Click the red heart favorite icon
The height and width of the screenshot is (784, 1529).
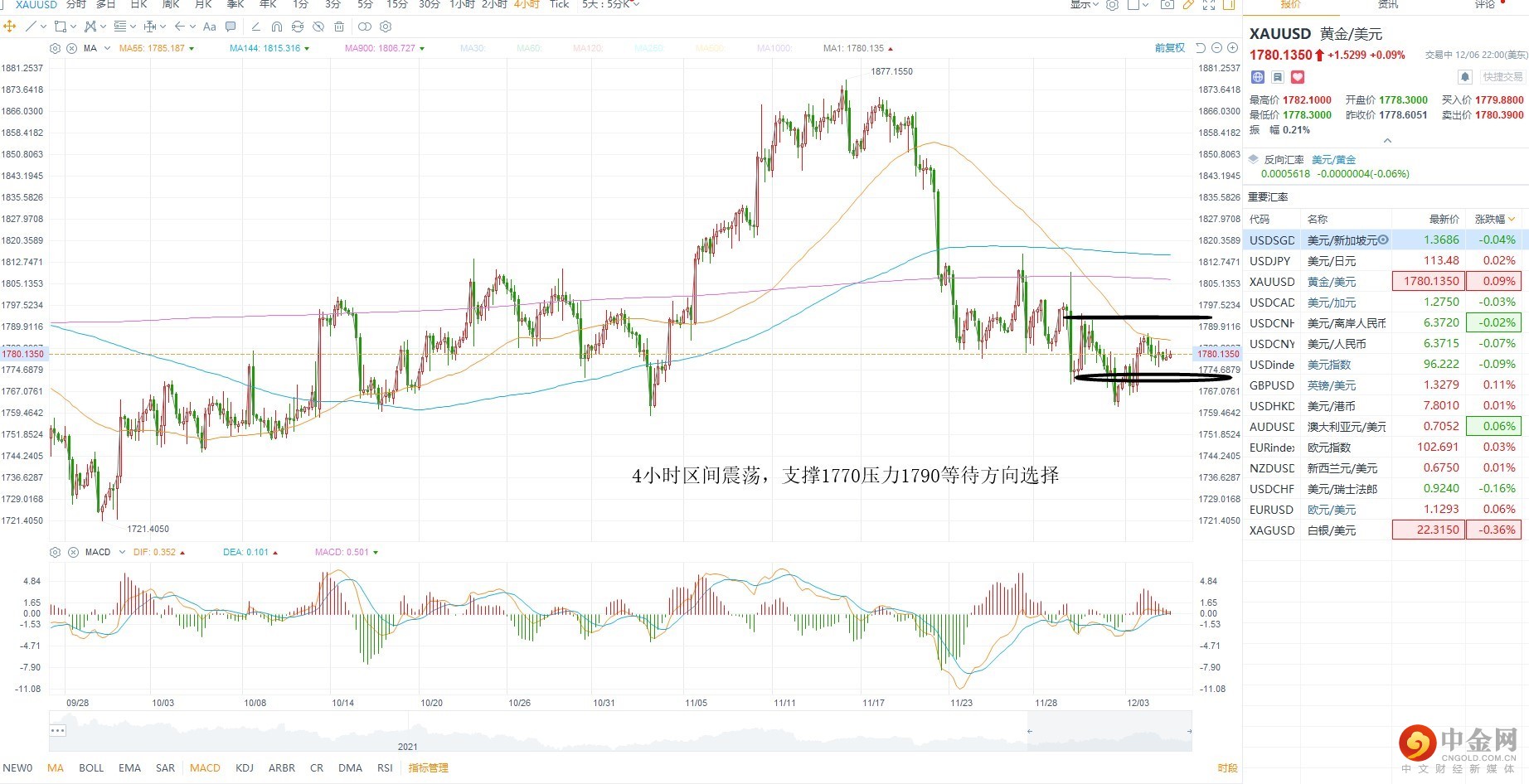tap(1298, 77)
